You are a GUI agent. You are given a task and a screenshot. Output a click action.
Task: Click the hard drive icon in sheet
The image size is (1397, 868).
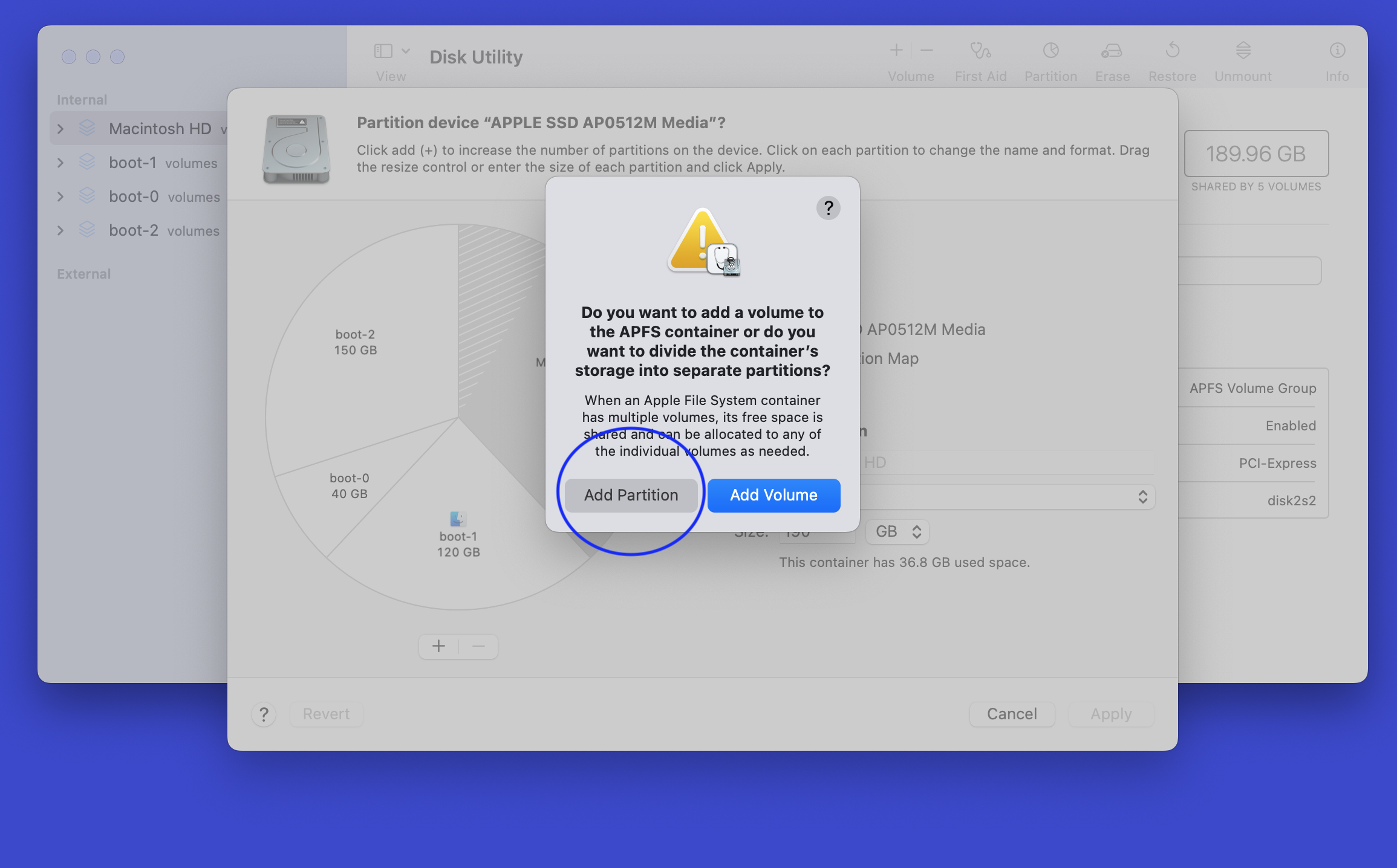[x=296, y=149]
